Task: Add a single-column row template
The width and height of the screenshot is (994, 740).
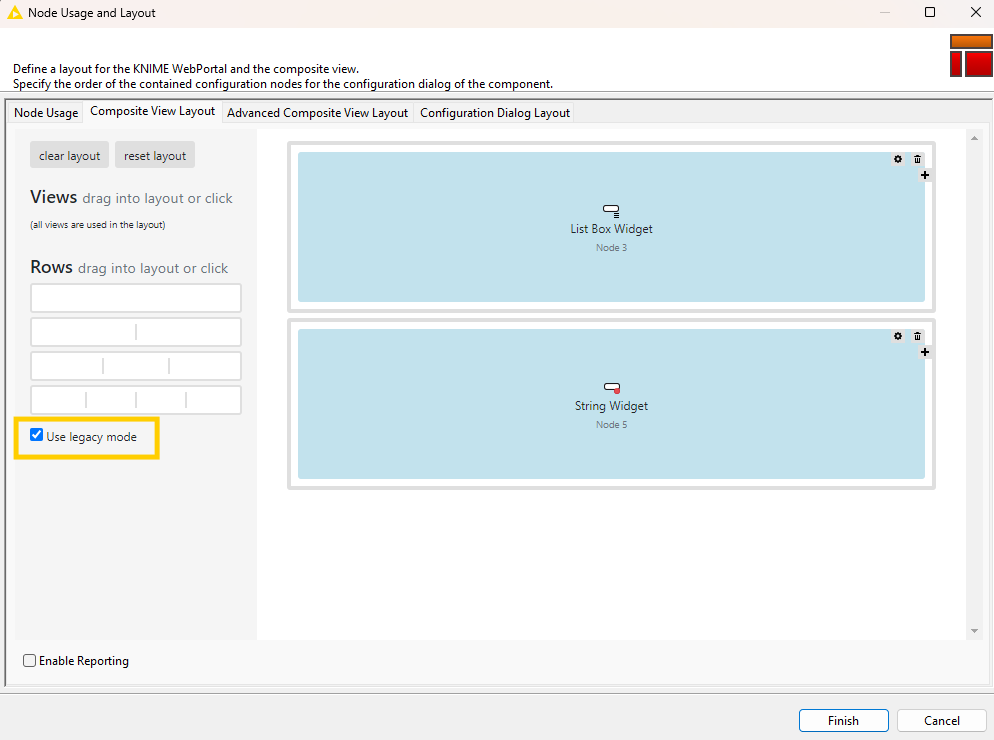Action: click(136, 298)
